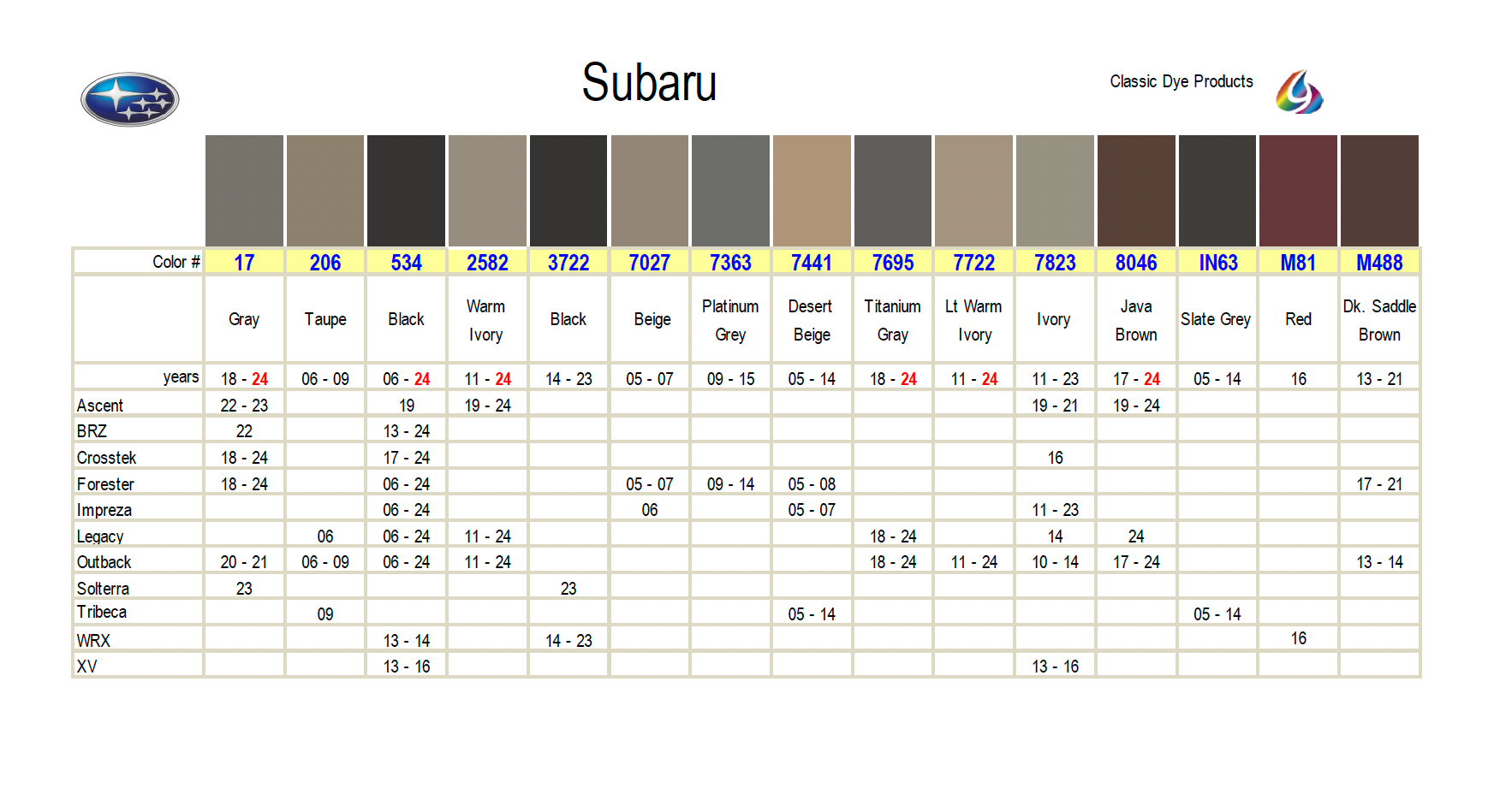
Task: Choose the Java Brown 8046 swatch
Action: click(x=1135, y=190)
